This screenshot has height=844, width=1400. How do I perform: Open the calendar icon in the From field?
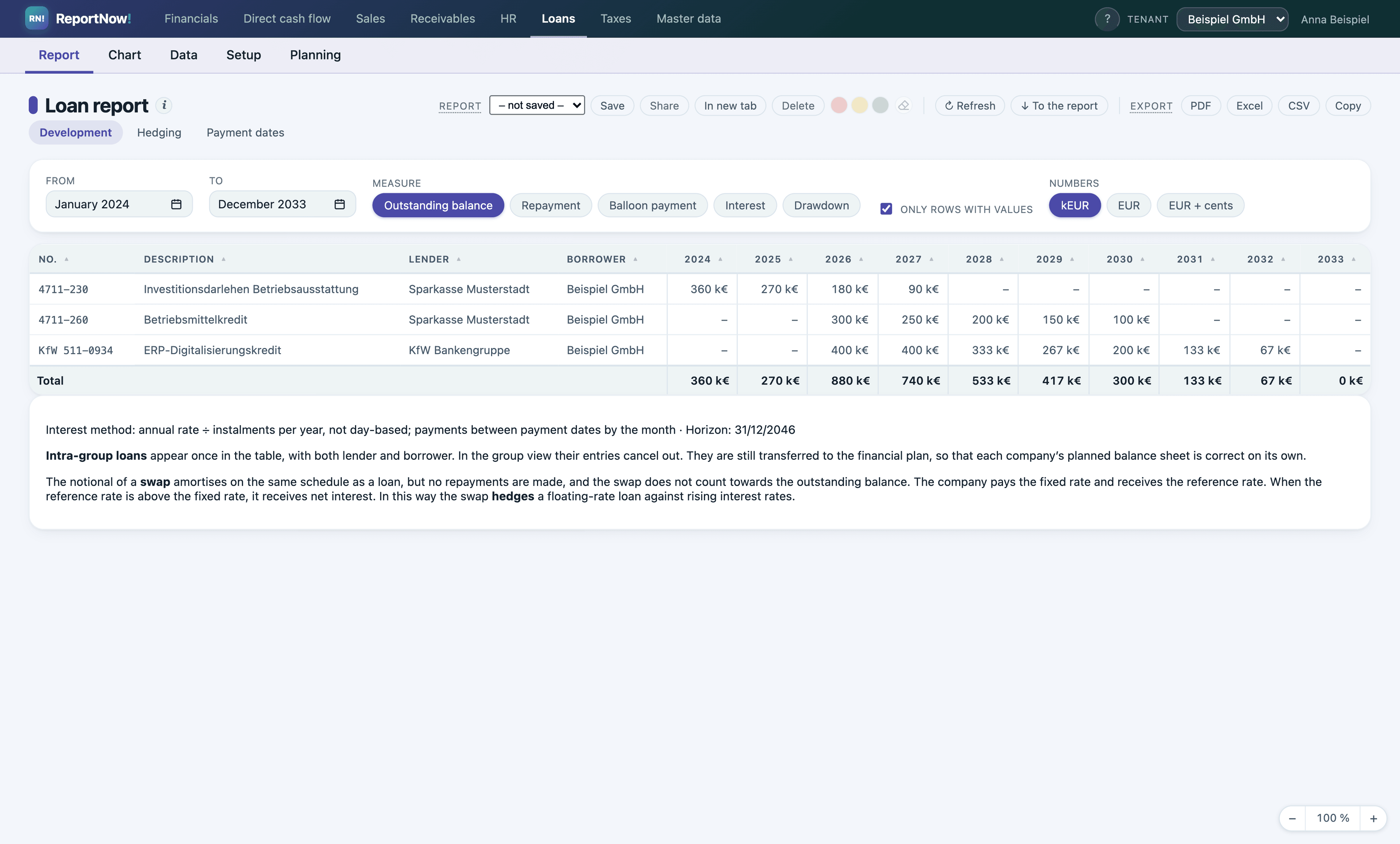tap(176, 204)
